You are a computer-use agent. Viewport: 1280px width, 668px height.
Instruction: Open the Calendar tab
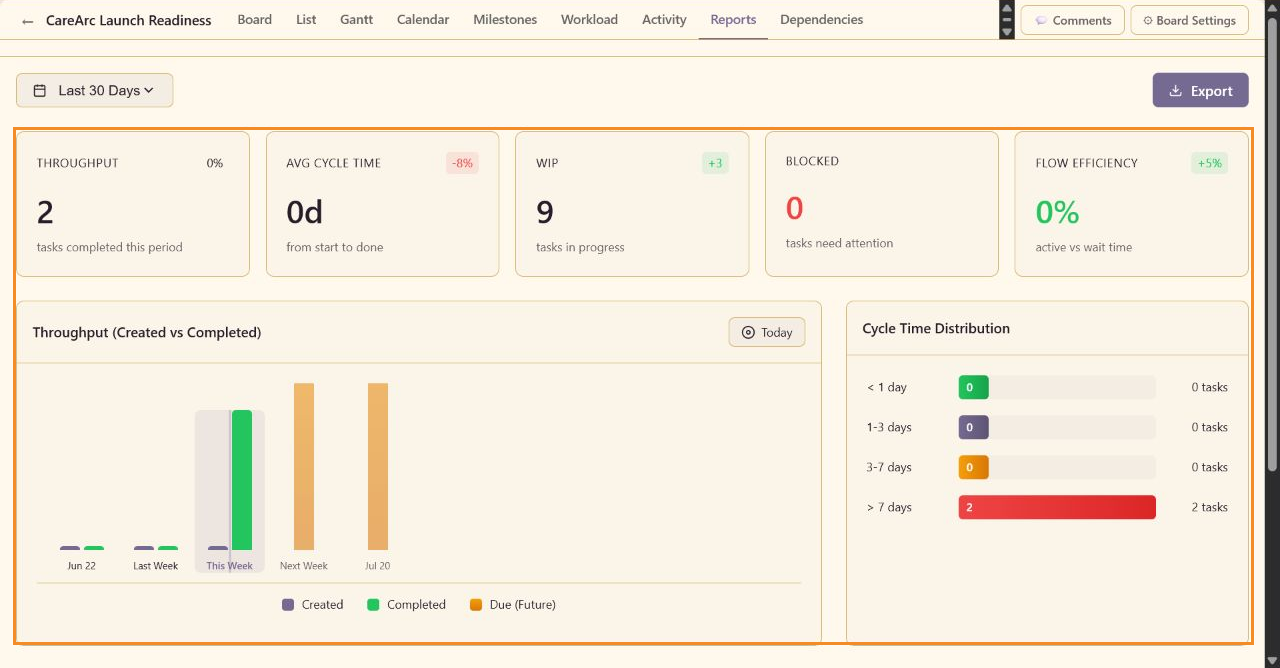[x=423, y=20]
